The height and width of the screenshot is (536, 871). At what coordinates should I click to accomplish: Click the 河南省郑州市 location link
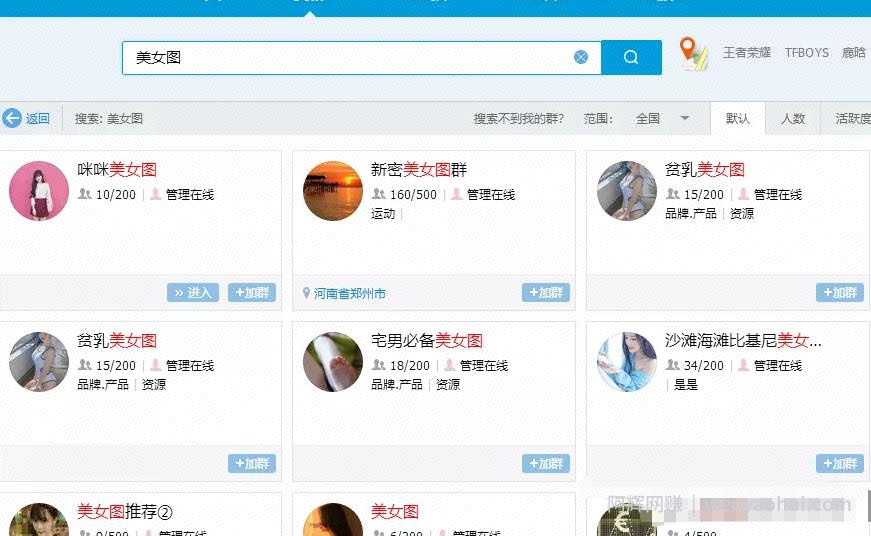coord(350,293)
